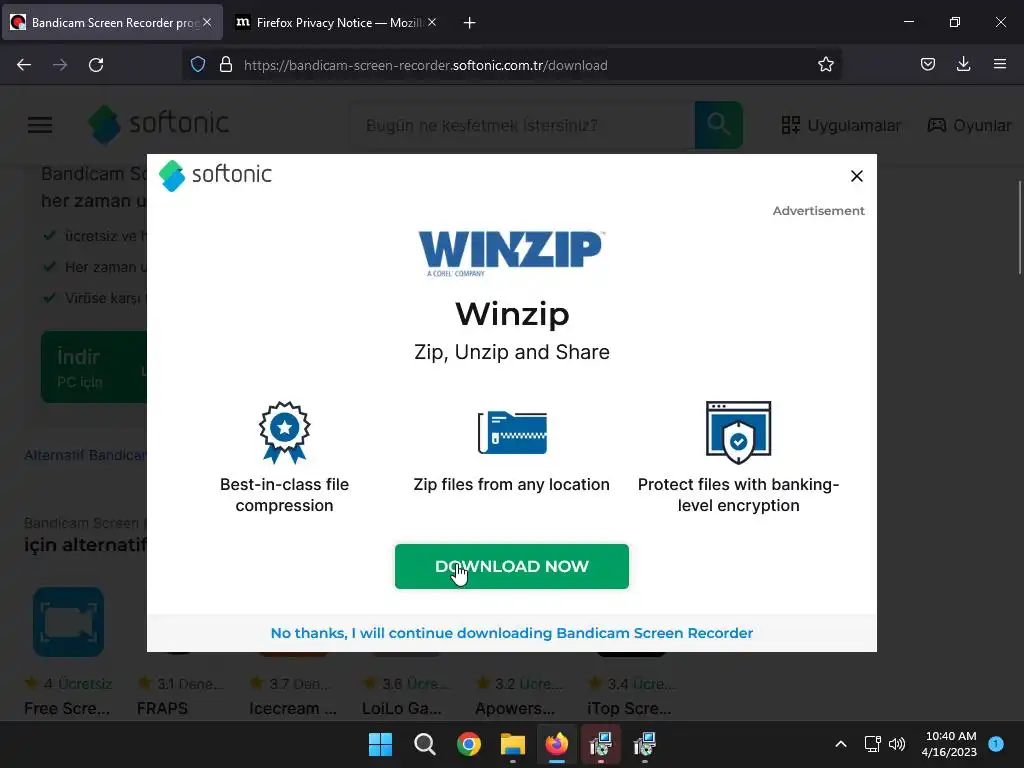Screen dimensions: 1024x768
Task: Click the Softonic logo in the popup
Action: pyautogui.click(x=216, y=175)
